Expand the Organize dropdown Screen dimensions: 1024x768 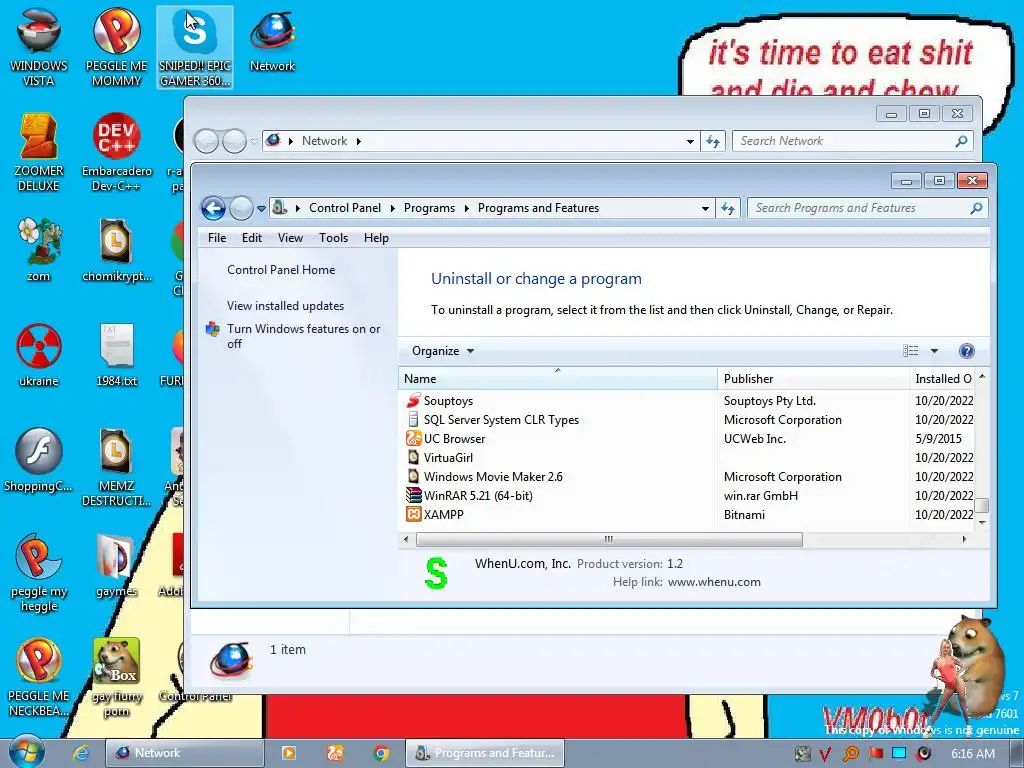pyautogui.click(x=443, y=351)
